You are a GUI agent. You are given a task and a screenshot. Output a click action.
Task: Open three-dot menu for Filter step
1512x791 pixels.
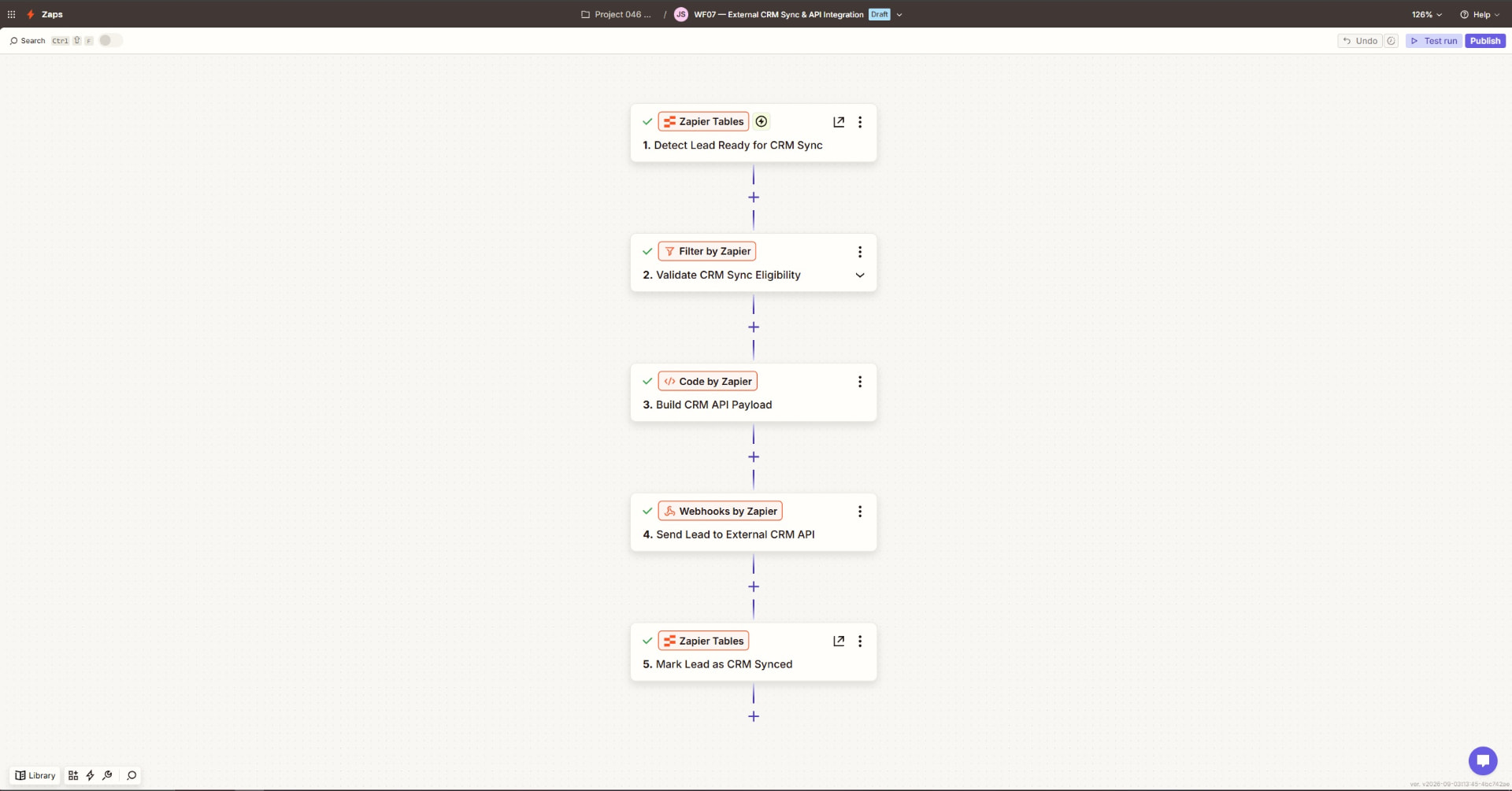click(860, 252)
